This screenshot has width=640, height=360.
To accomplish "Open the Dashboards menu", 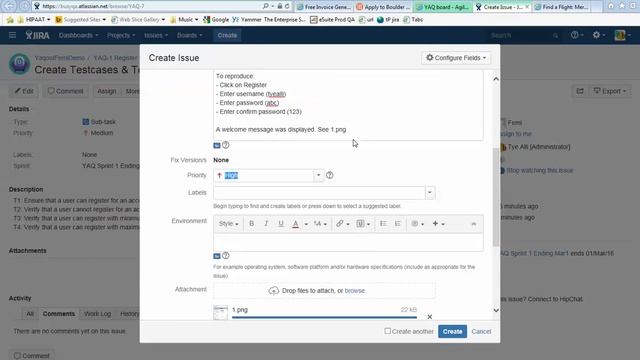I will [x=78, y=36].
